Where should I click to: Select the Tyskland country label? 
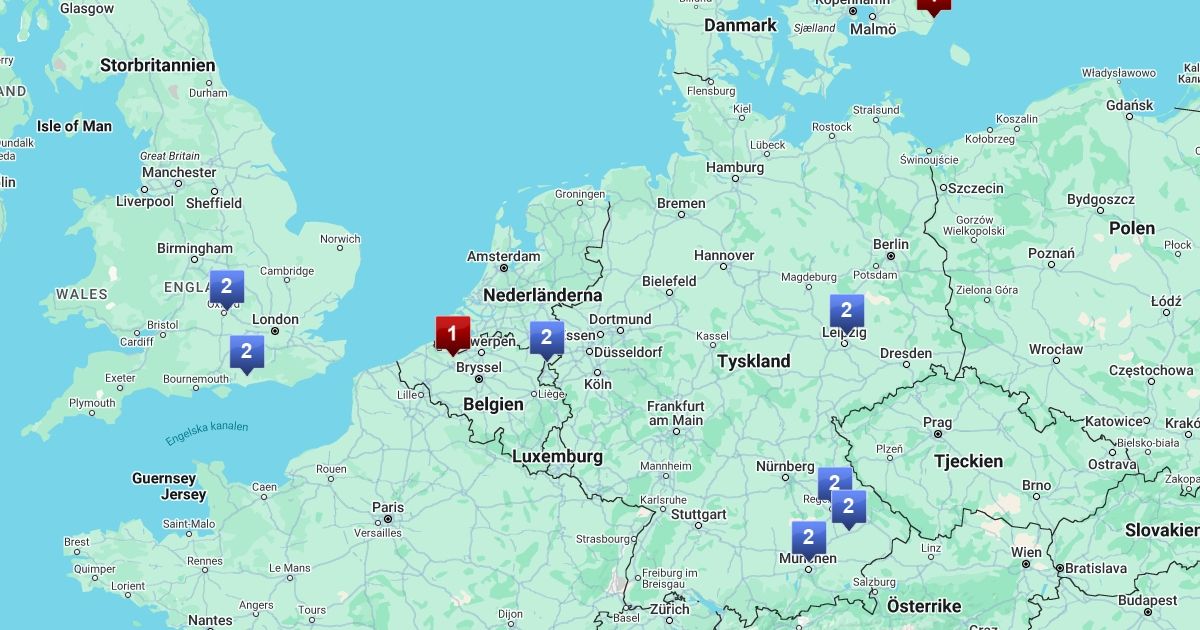tap(754, 361)
